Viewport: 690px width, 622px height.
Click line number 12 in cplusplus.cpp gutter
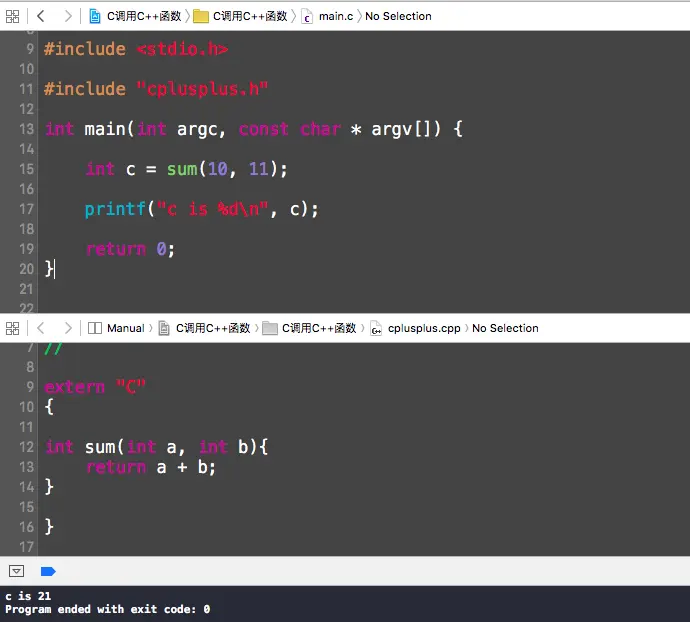[x=26, y=447]
